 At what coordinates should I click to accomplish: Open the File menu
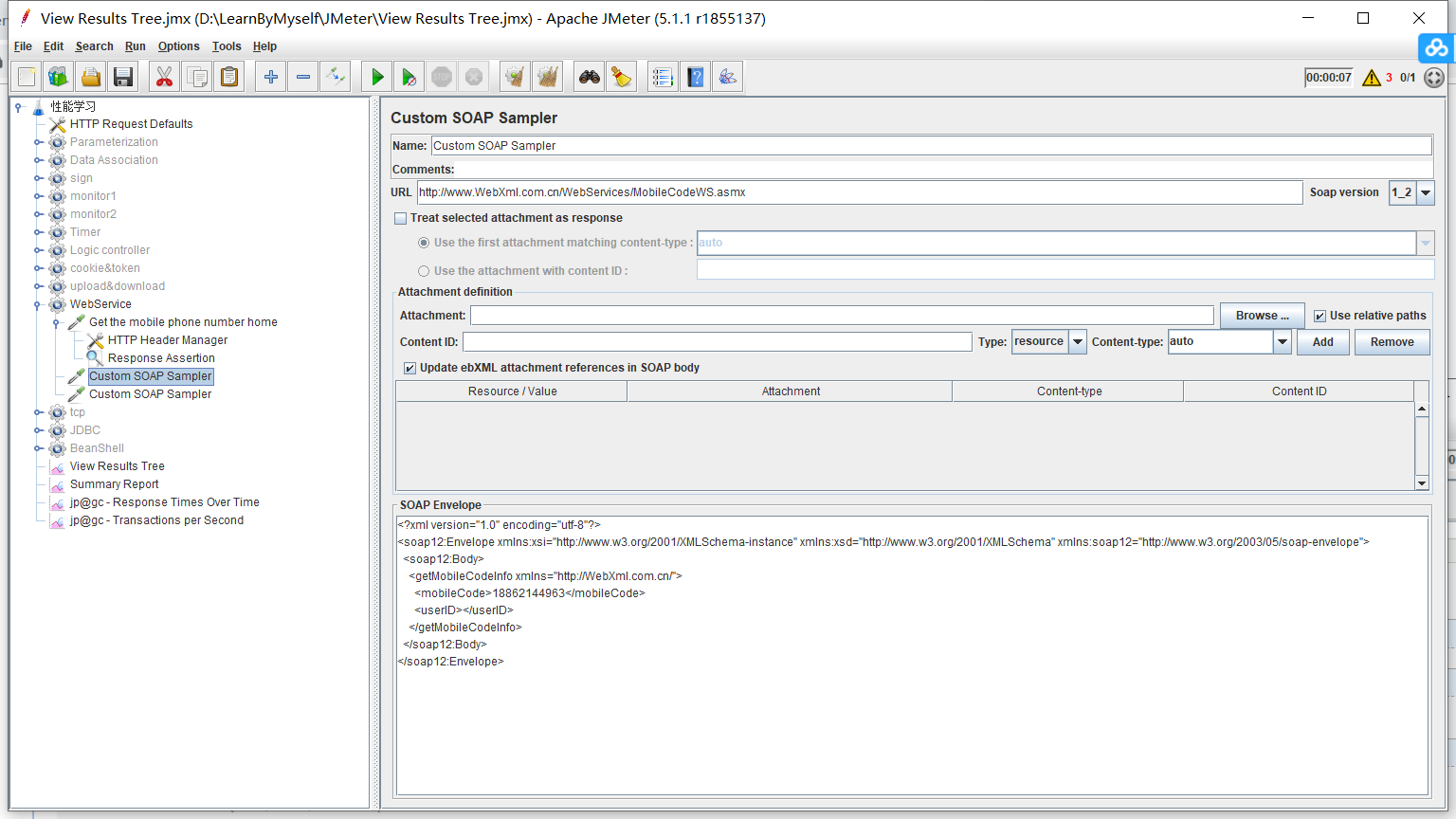[23, 46]
